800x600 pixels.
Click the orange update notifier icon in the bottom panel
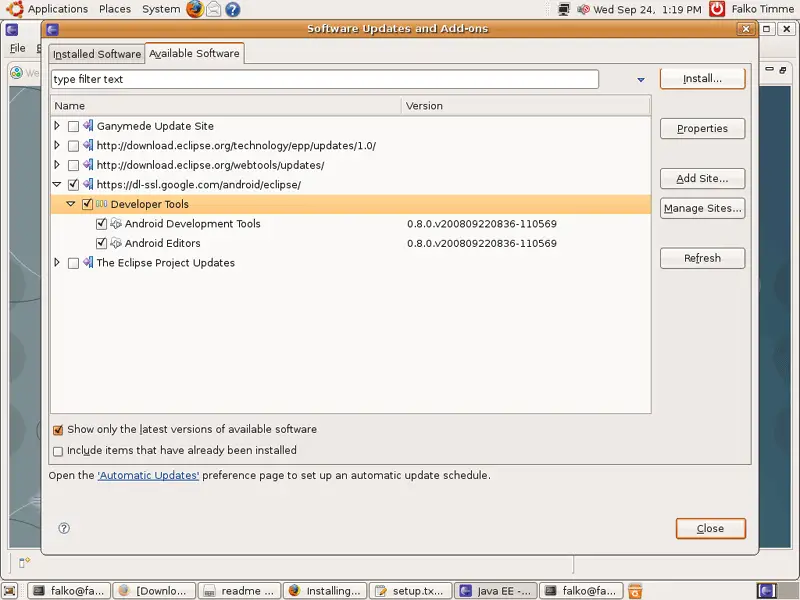point(635,591)
